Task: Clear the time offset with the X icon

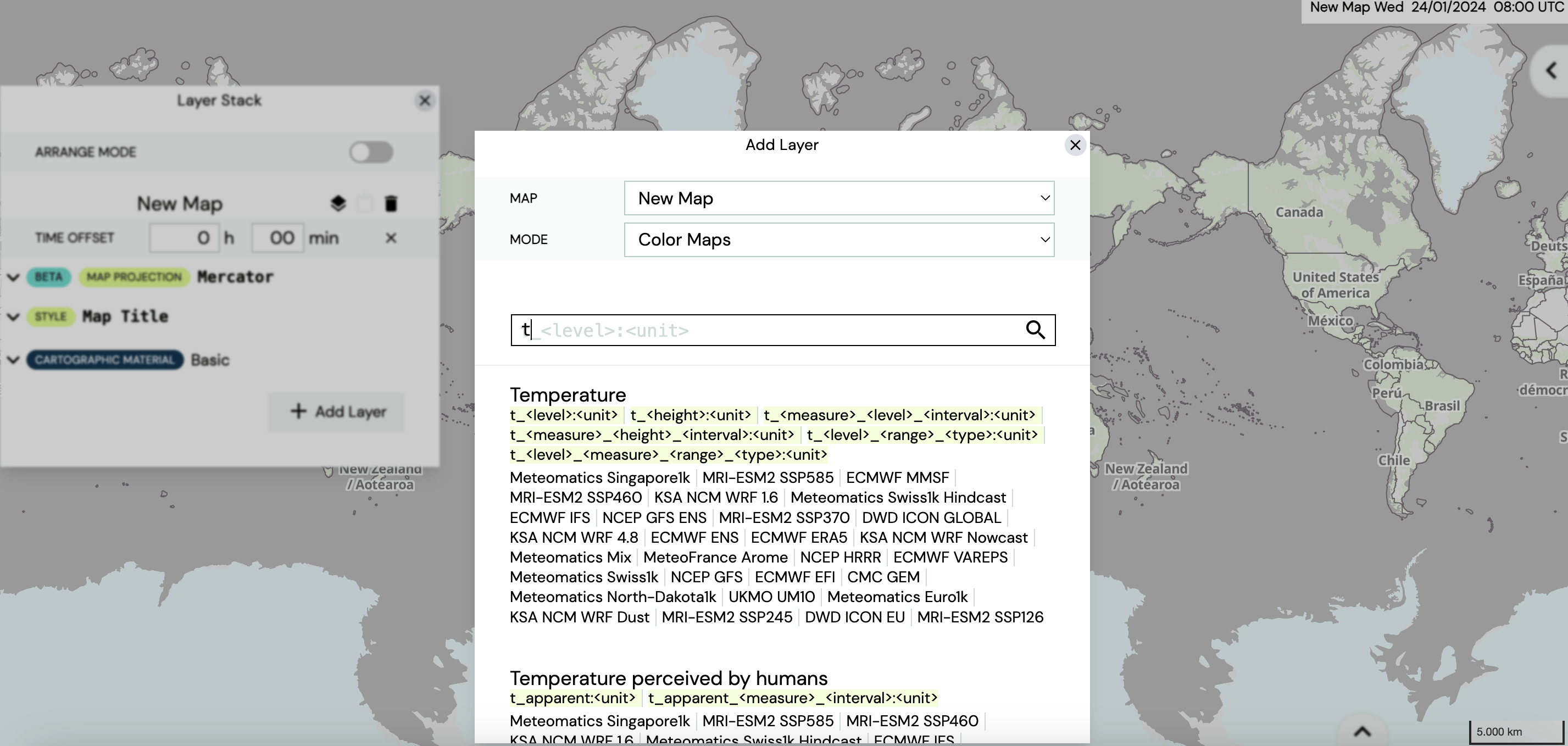Action: click(391, 238)
